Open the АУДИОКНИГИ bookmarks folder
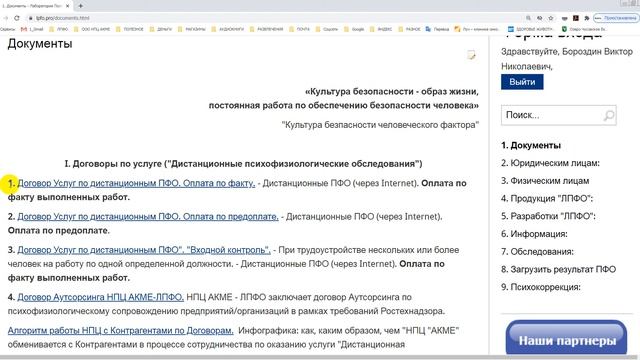The image size is (640, 360). click(x=227, y=29)
